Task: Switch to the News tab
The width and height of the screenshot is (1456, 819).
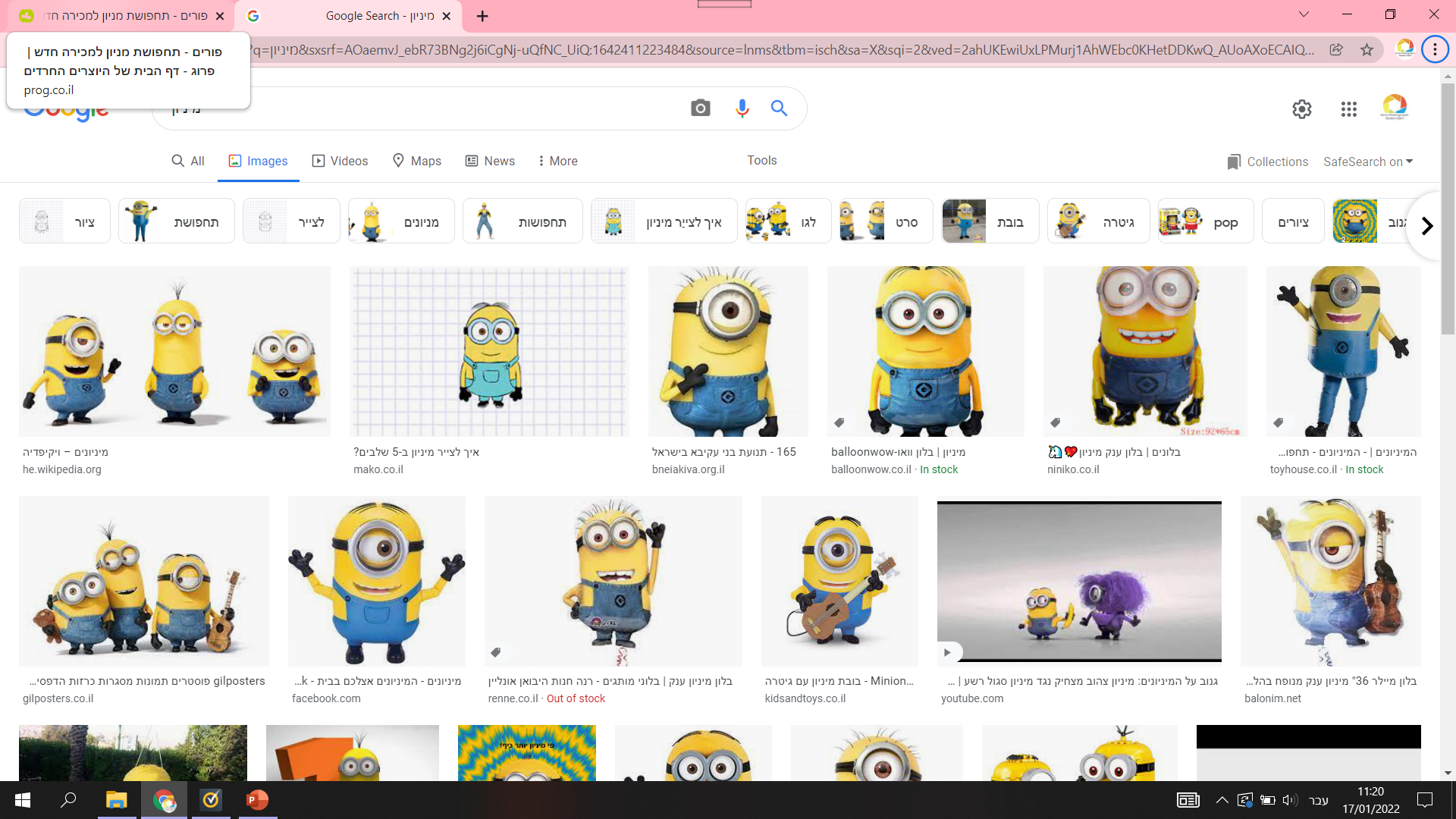Action: click(x=490, y=161)
